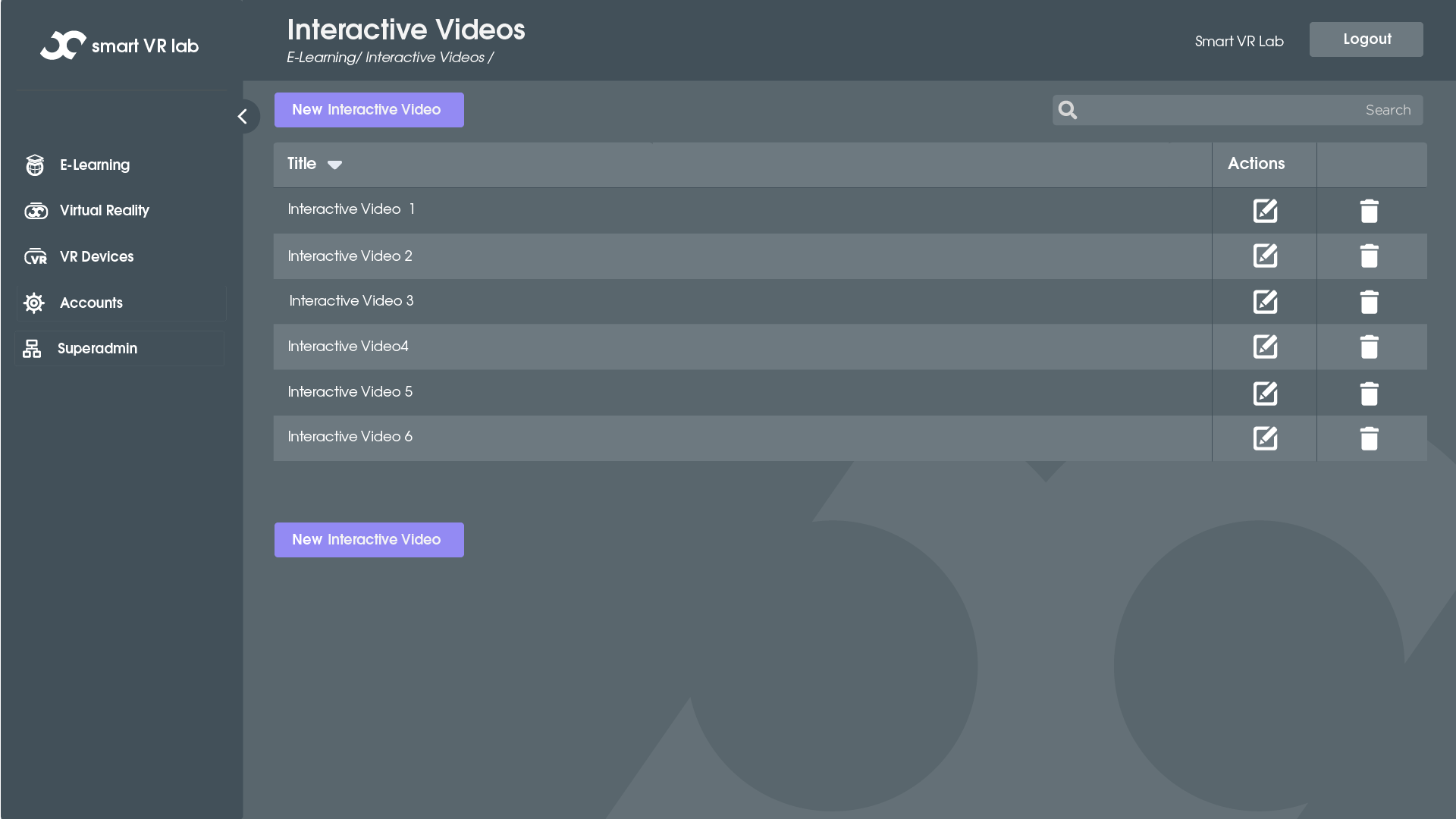Delete Interactive Video 6 via trash icon
Viewport: 1456px width, 819px height.
pyautogui.click(x=1369, y=438)
